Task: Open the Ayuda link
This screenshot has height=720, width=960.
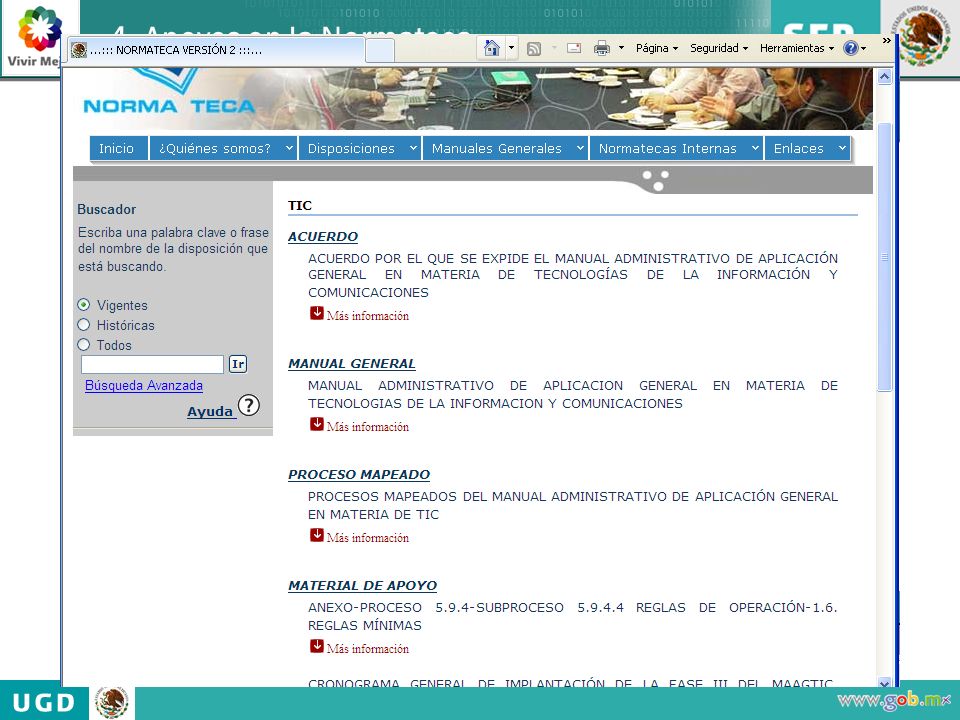Action: coord(210,411)
